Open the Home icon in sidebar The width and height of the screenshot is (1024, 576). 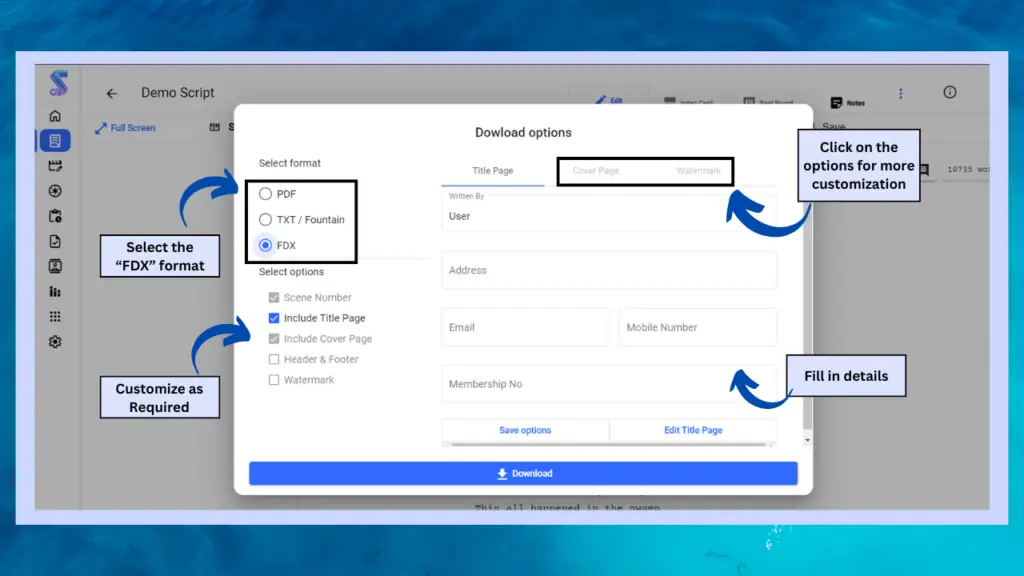[55, 116]
